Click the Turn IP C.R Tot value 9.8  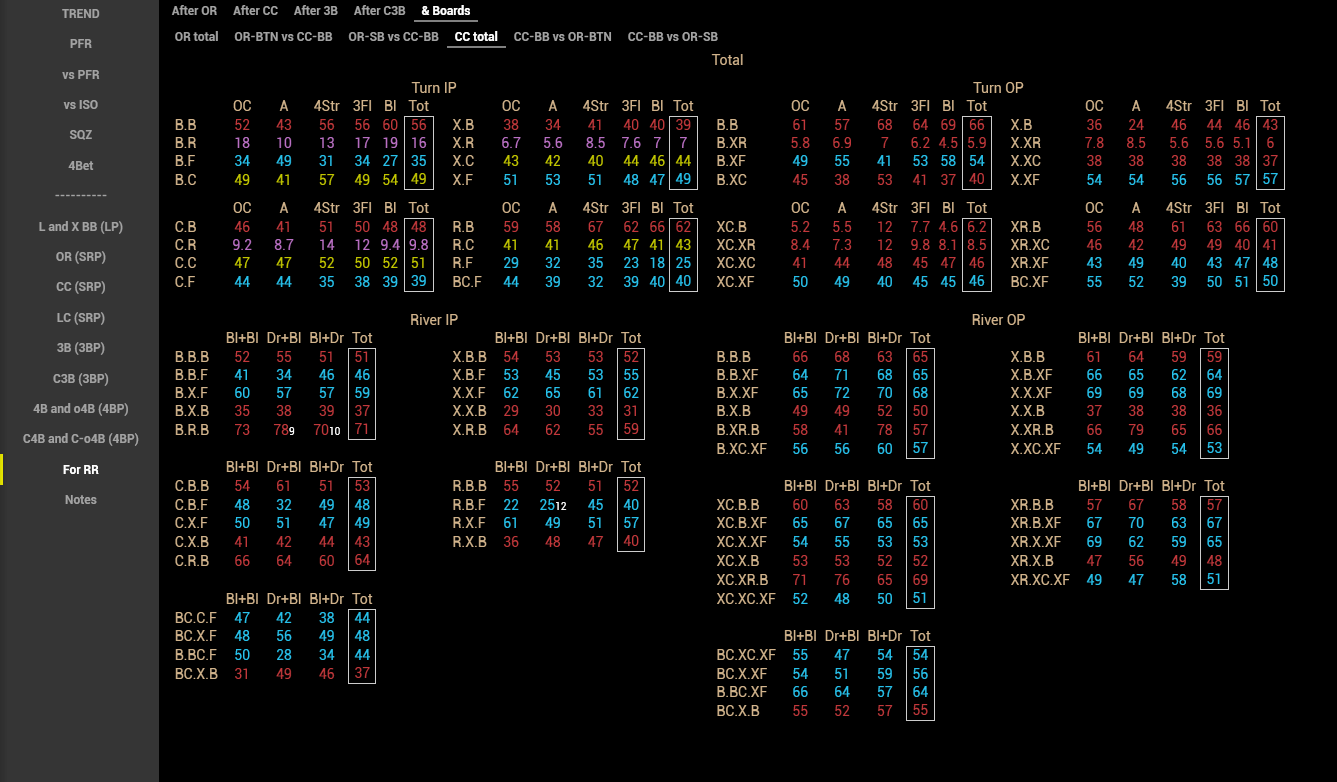click(419, 245)
